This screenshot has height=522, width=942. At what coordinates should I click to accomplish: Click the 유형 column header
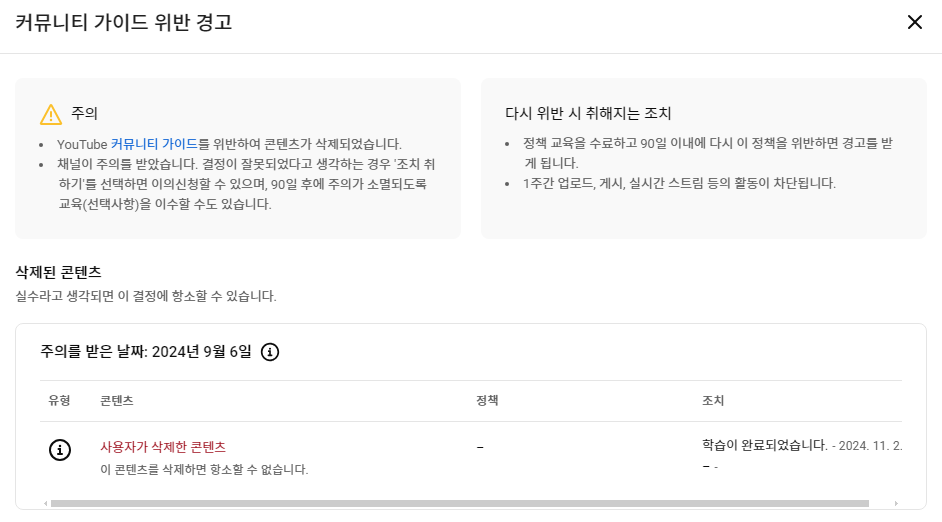click(59, 401)
